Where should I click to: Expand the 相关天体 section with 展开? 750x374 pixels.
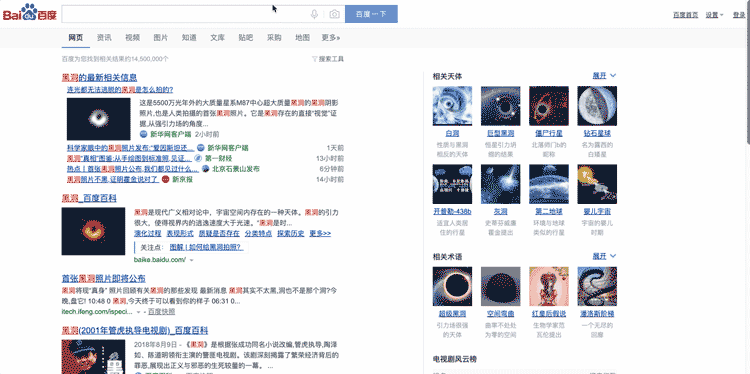[605, 76]
